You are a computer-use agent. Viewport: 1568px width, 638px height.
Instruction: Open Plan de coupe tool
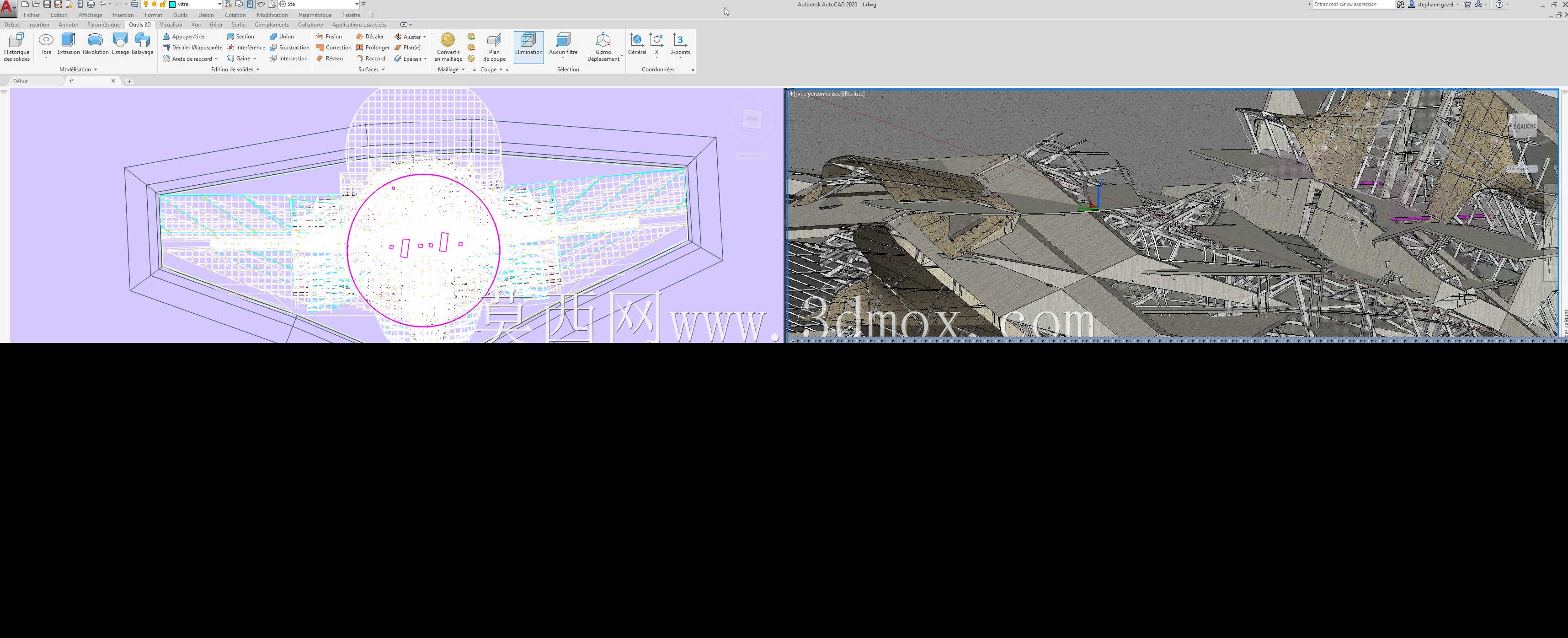coord(494,47)
